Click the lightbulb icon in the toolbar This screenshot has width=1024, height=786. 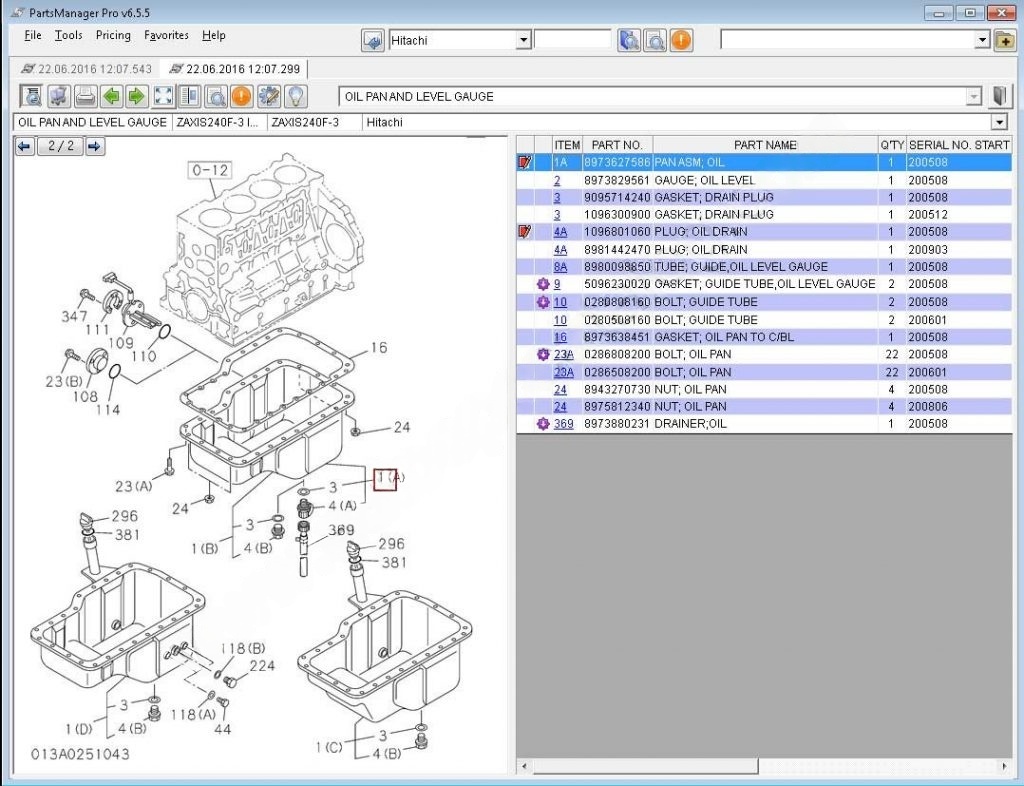[295, 97]
